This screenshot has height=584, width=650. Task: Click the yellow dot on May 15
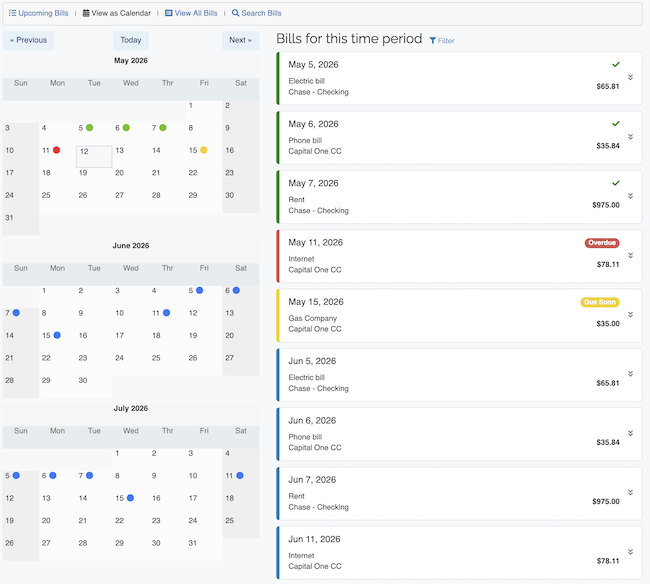point(204,150)
